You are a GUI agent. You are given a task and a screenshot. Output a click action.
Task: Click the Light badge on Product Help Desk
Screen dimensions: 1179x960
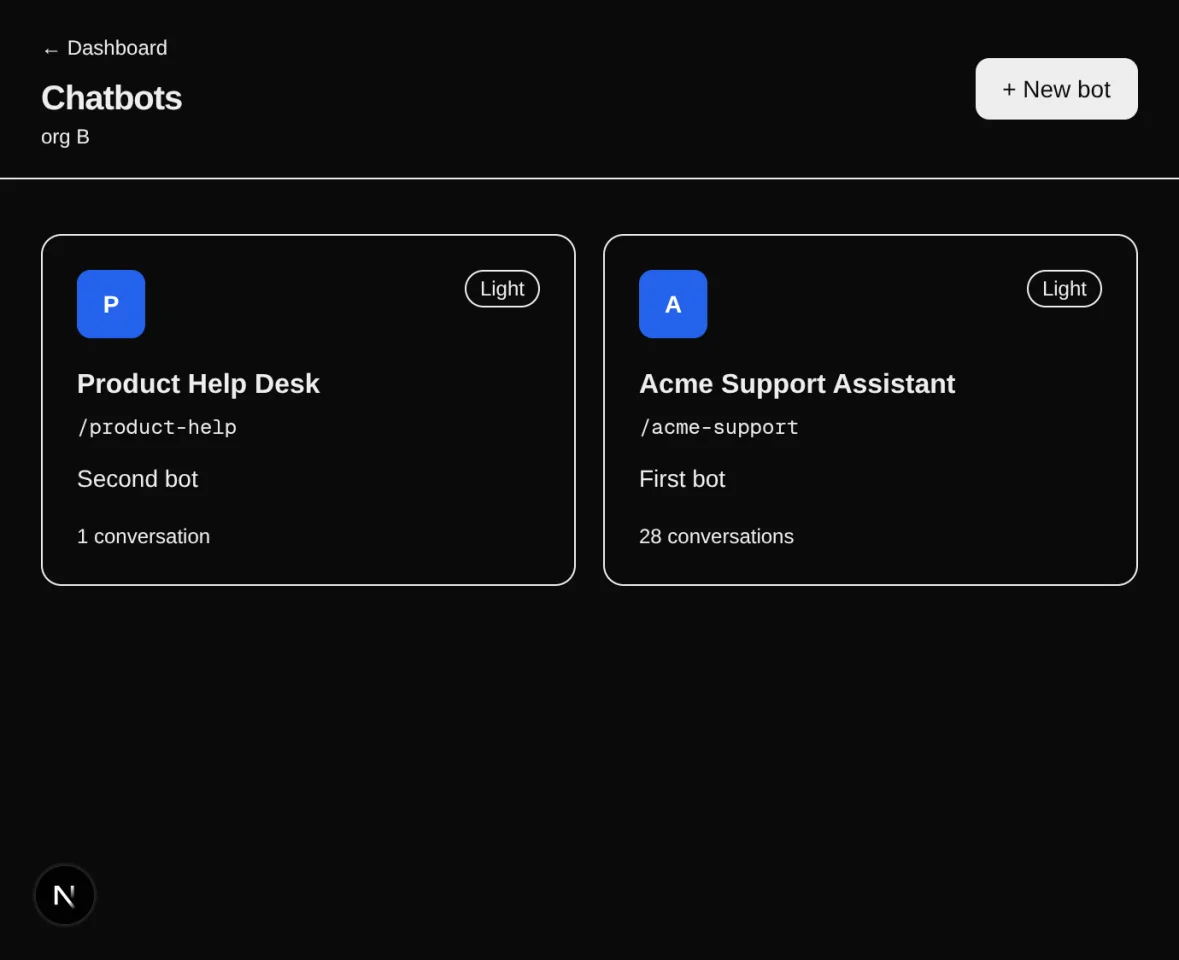pyautogui.click(x=502, y=289)
